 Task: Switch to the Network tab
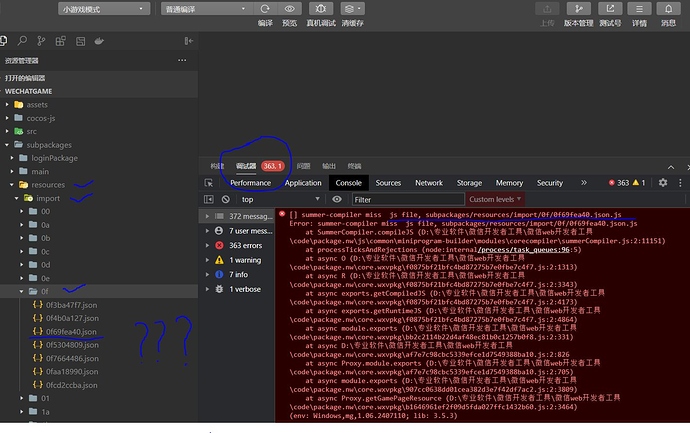point(429,183)
